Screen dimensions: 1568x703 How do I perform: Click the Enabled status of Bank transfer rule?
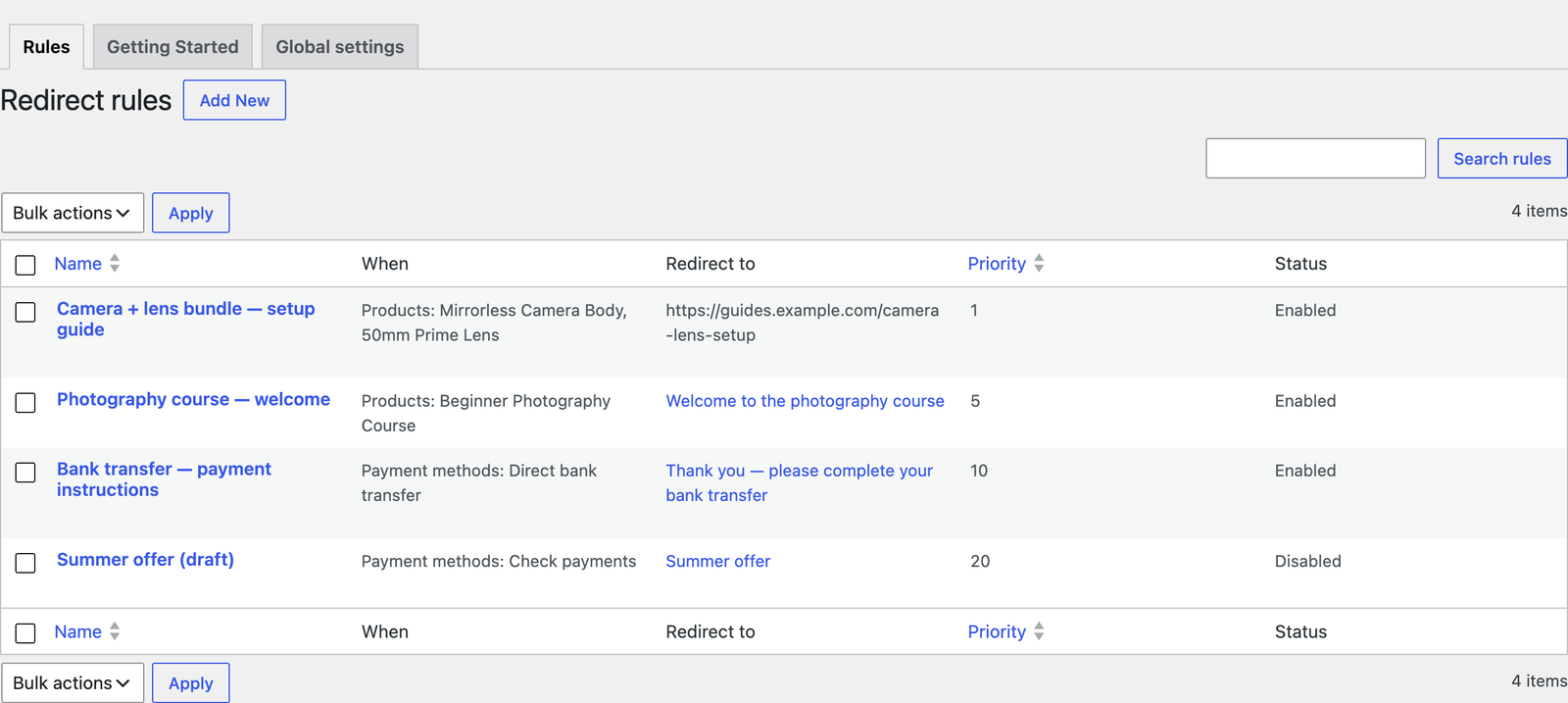click(1304, 471)
